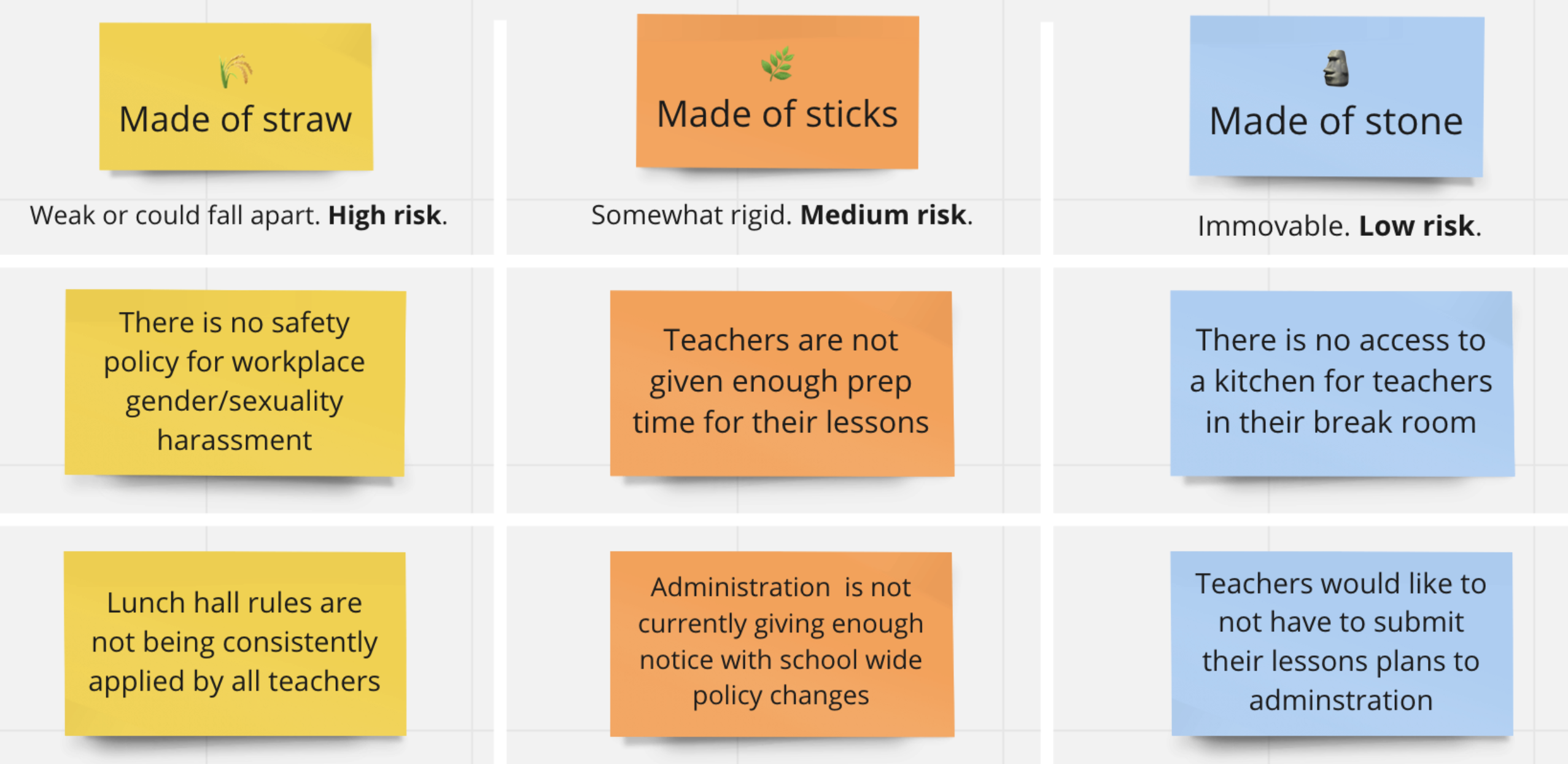Select the blue 'Made of stone' sticky note
The image size is (1568, 764).
coord(1337,96)
